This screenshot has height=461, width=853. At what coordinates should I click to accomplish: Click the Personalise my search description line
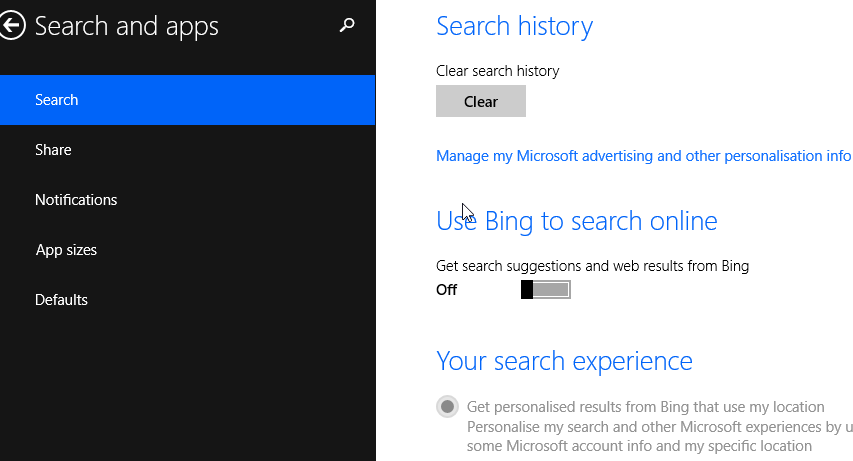(x=660, y=427)
